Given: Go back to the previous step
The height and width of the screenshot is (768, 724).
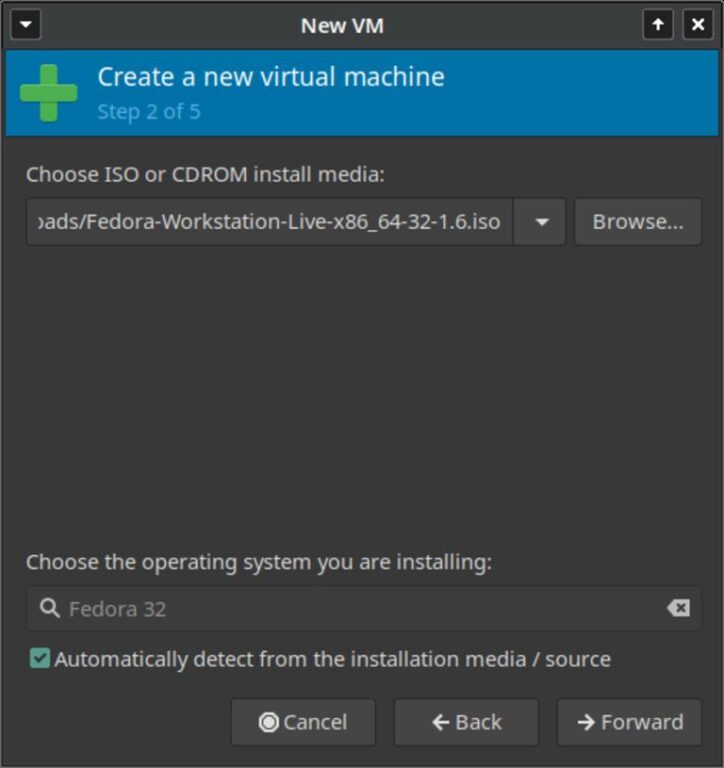Looking at the screenshot, I should [x=466, y=722].
